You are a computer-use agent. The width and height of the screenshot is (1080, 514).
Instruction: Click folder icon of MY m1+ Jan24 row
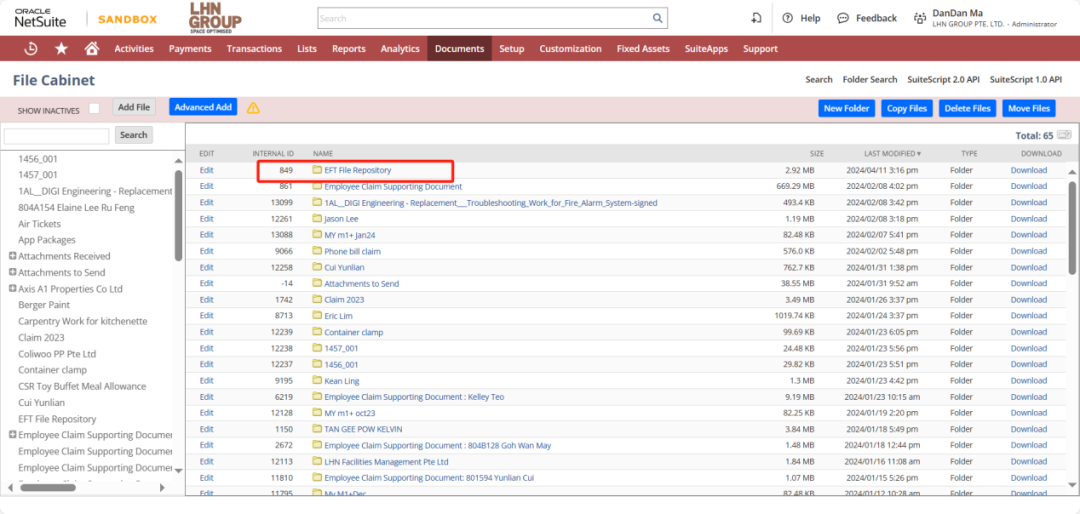[318, 234]
